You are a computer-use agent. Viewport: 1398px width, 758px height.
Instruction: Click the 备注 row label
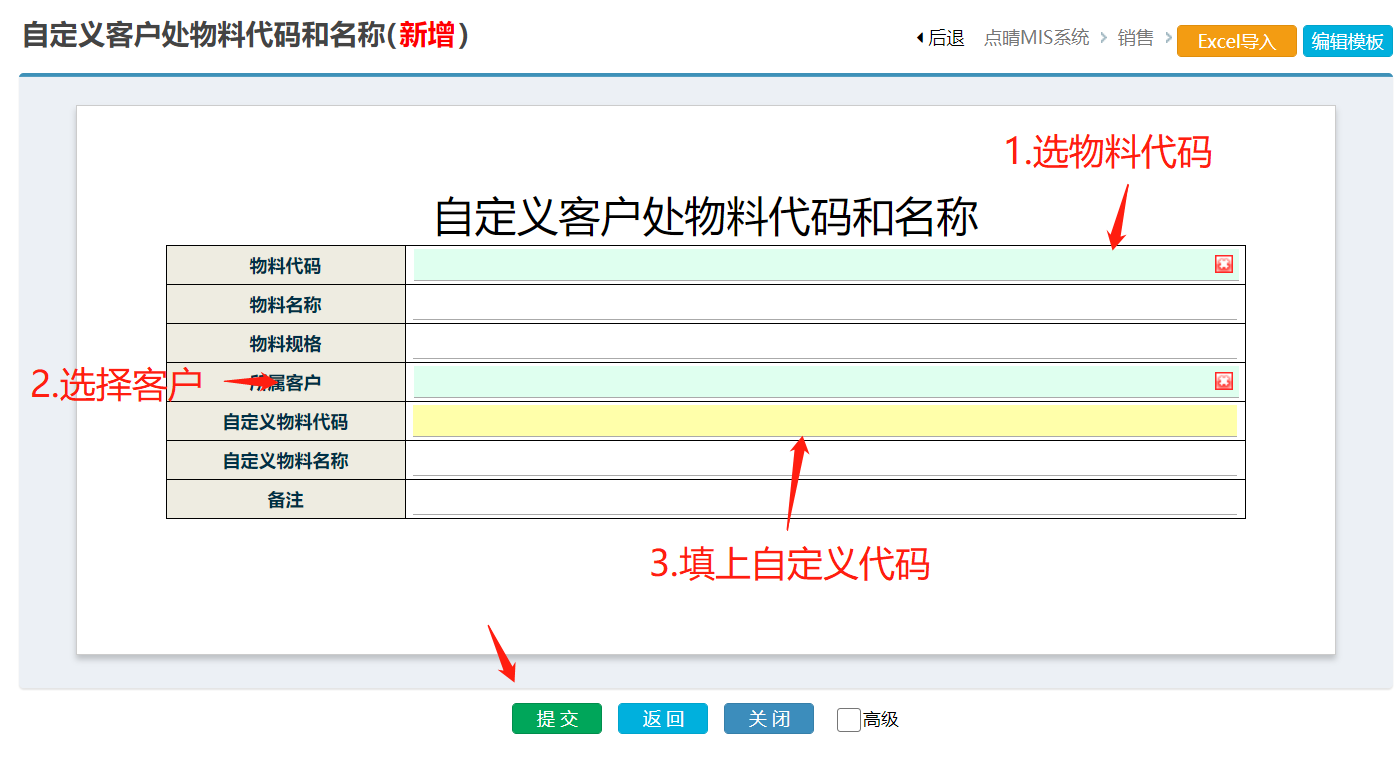click(286, 500)
